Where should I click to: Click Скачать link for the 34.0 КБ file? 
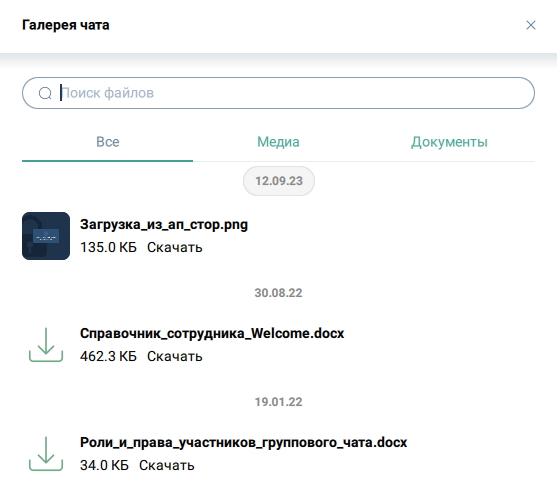coord(167,466)
